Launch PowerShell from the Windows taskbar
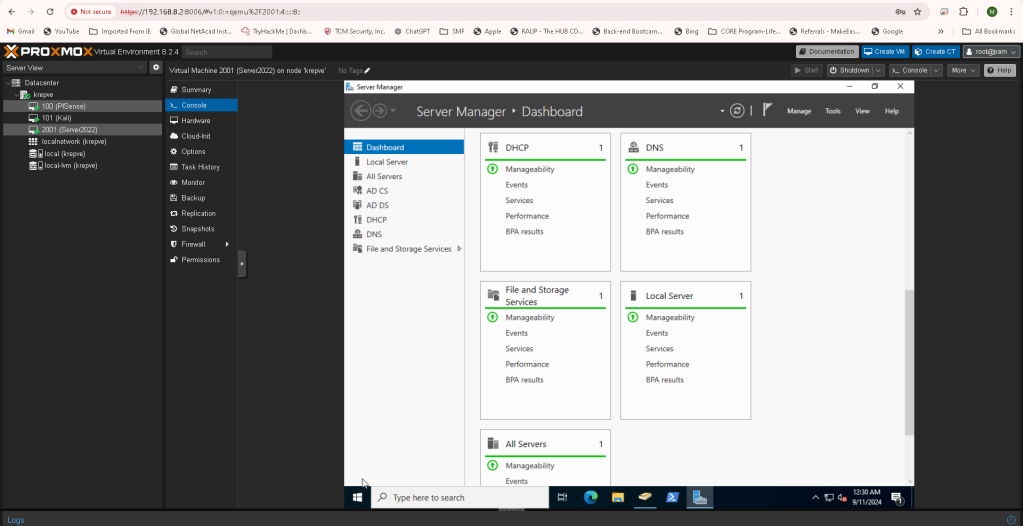This screenshot has height=526, width=1023. 673,497
